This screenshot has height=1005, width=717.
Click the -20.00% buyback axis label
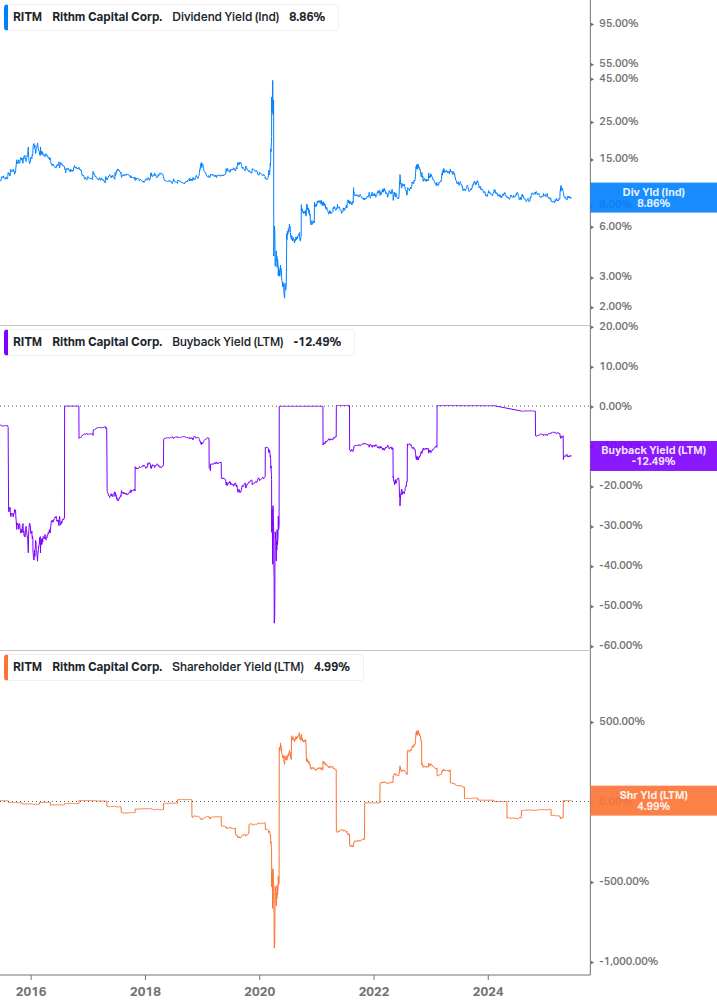(x=620, y=486)
